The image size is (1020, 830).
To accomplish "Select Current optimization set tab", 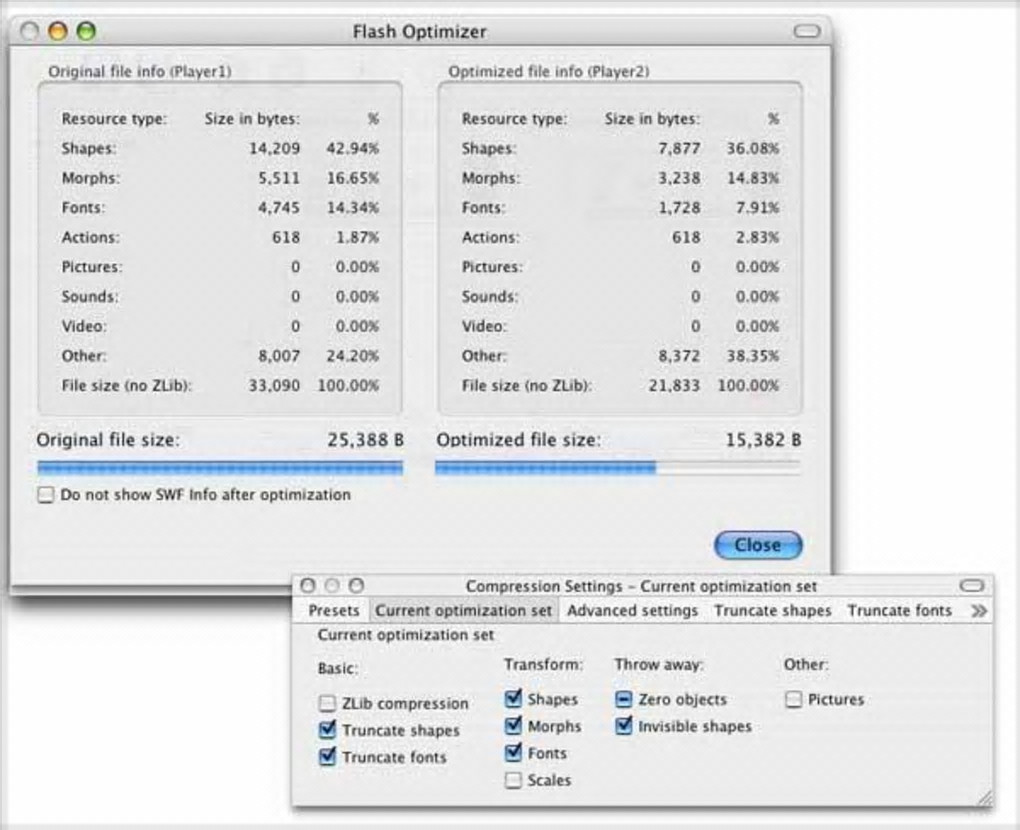I will [x=463, y=611].
